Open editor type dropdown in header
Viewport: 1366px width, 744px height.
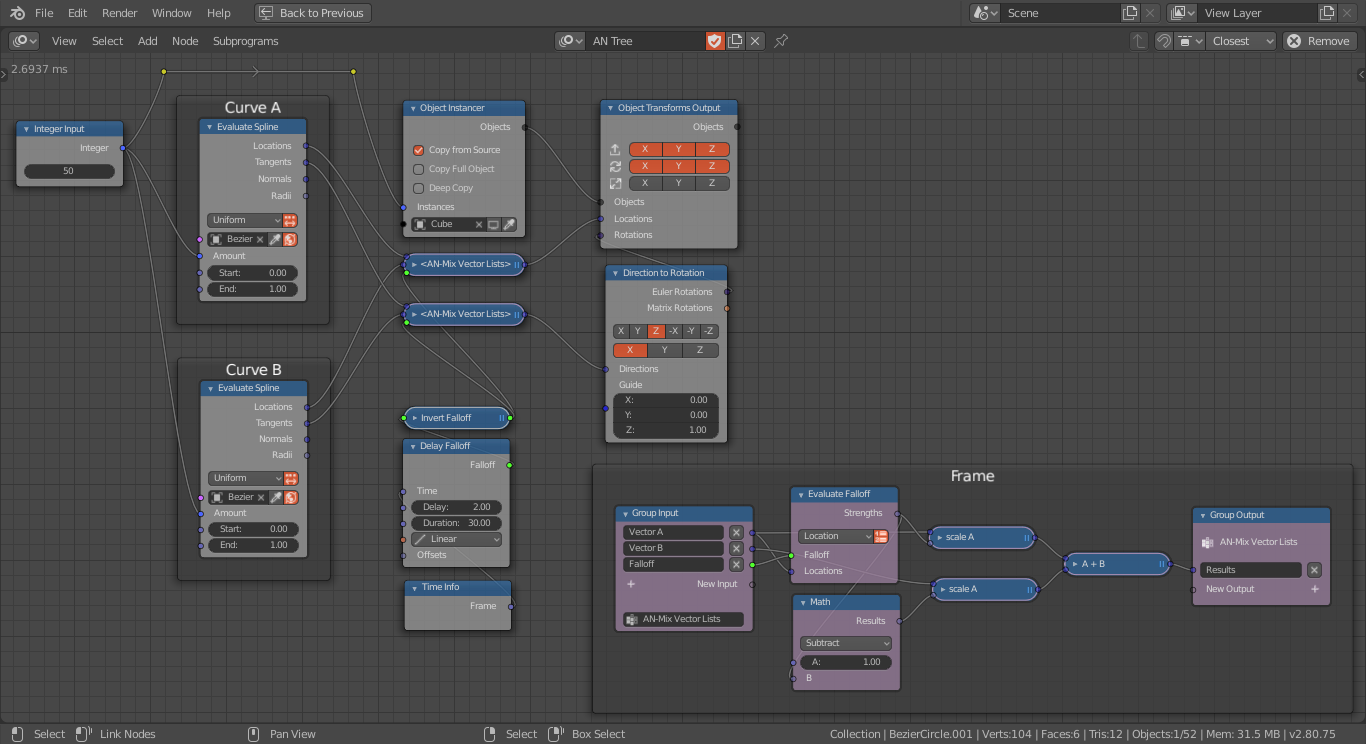point(24,41)
